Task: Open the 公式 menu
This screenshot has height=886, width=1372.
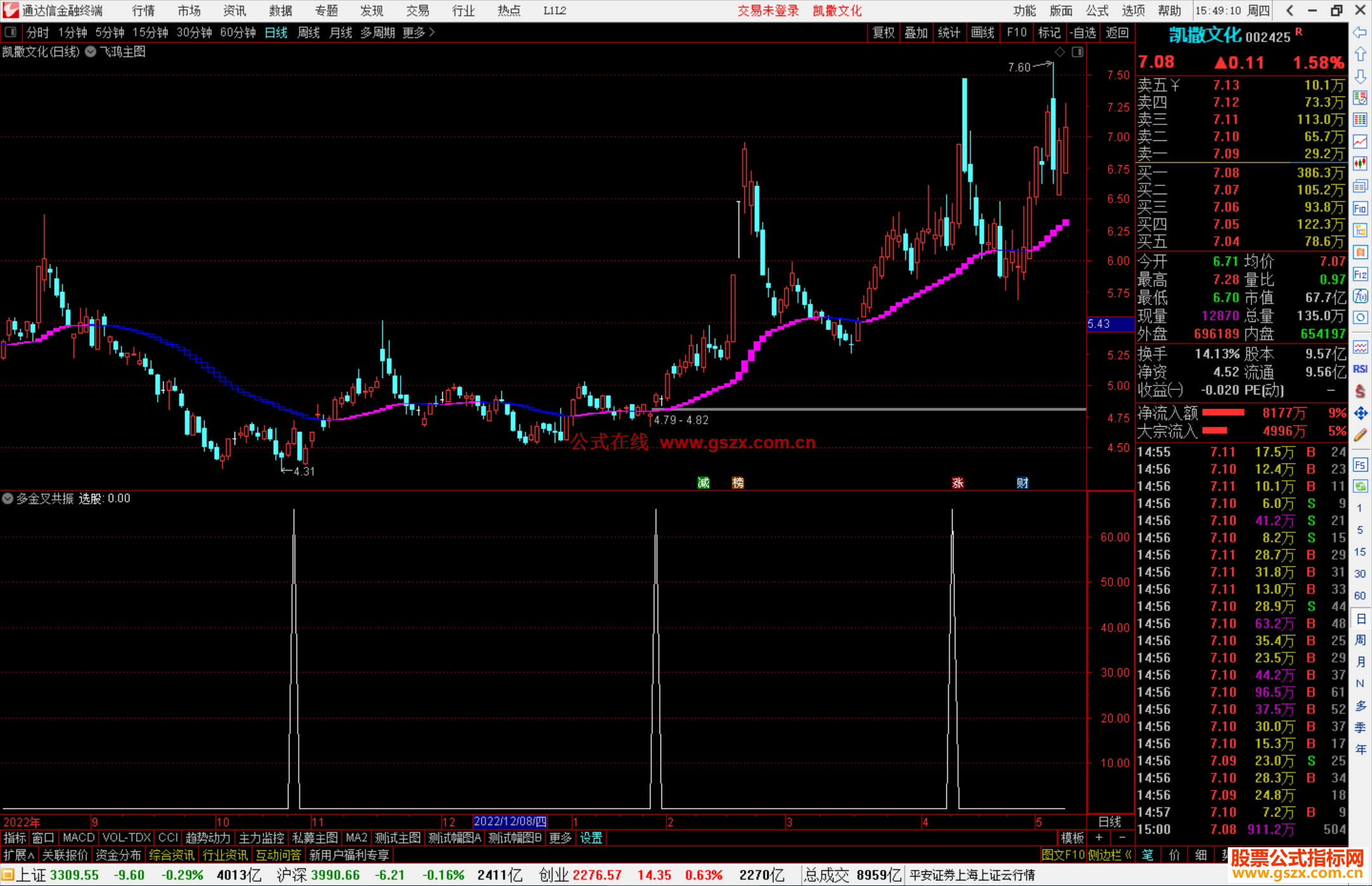Action: coord(1097,11)
